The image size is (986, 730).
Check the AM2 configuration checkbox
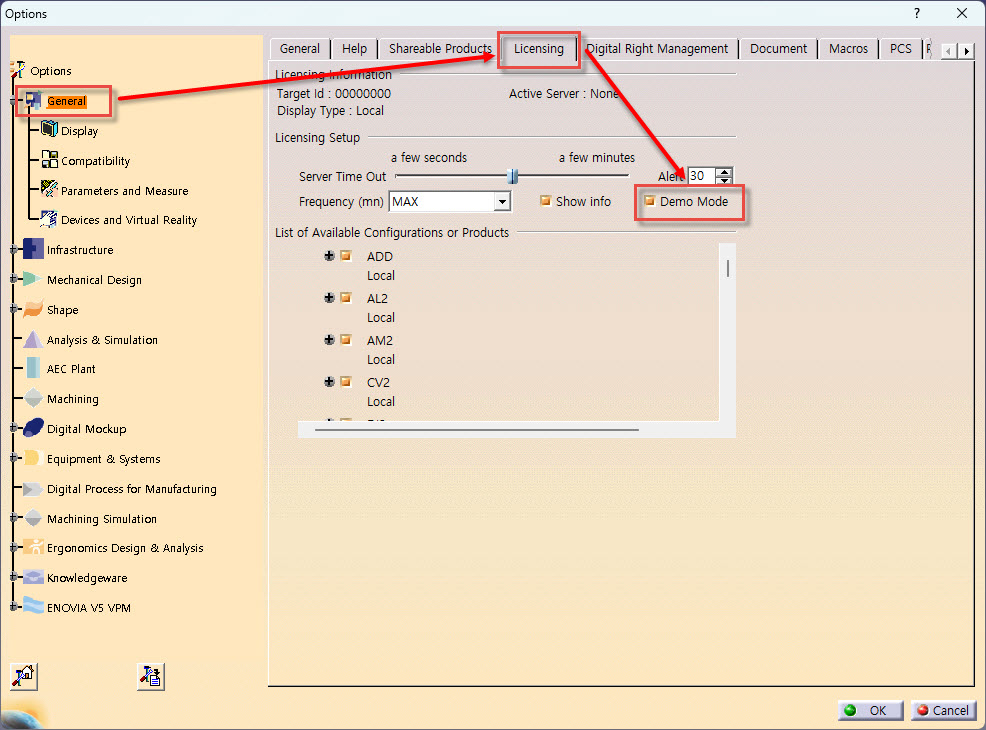tap(346, 340)
